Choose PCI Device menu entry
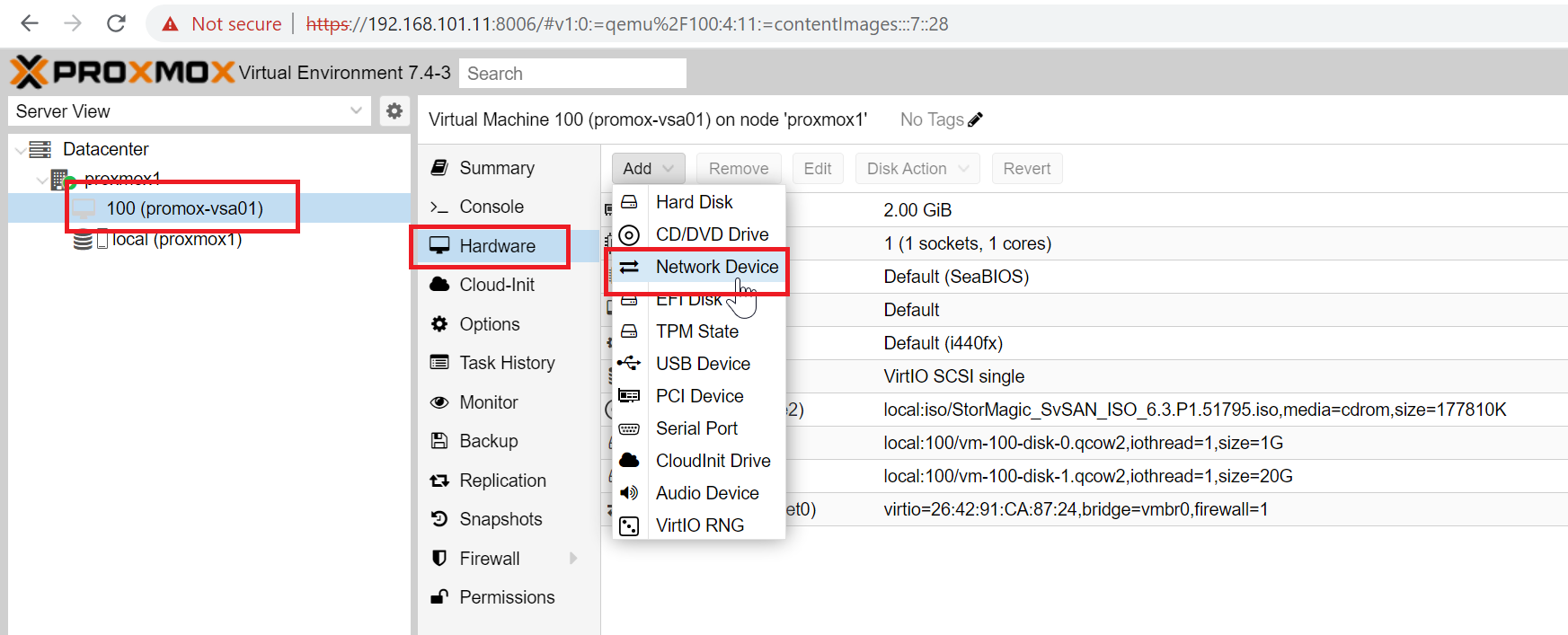The image size is (1568, 635). click(699, 396)
